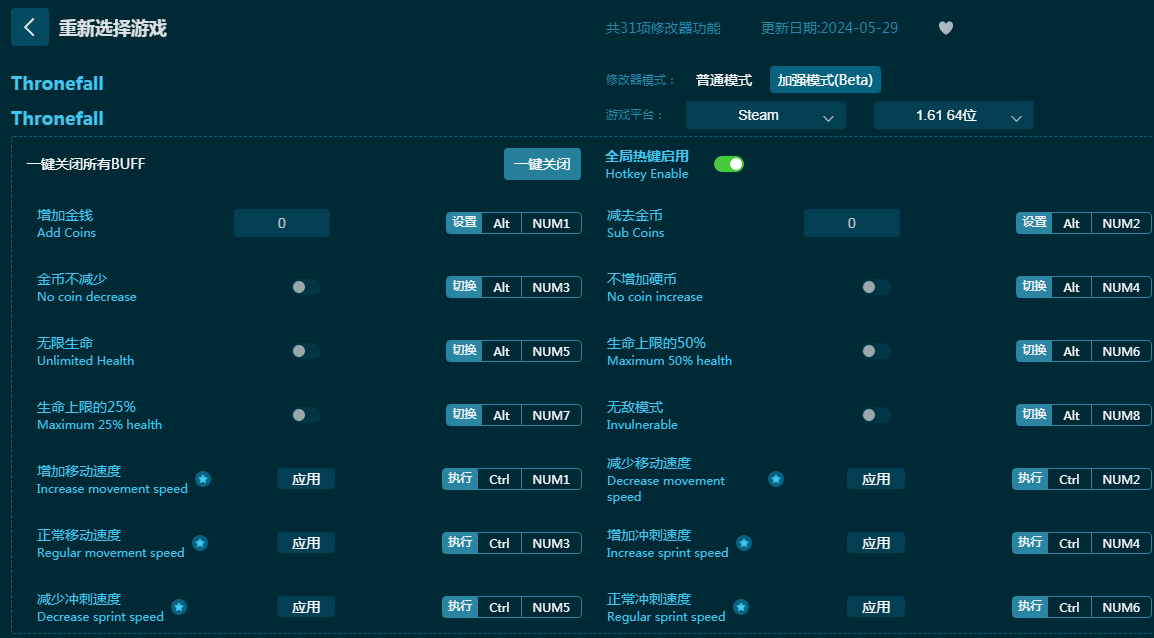This screenshot has height=638, width=1154.
Task: Select the 普通模式 tab
Action: 724,80
